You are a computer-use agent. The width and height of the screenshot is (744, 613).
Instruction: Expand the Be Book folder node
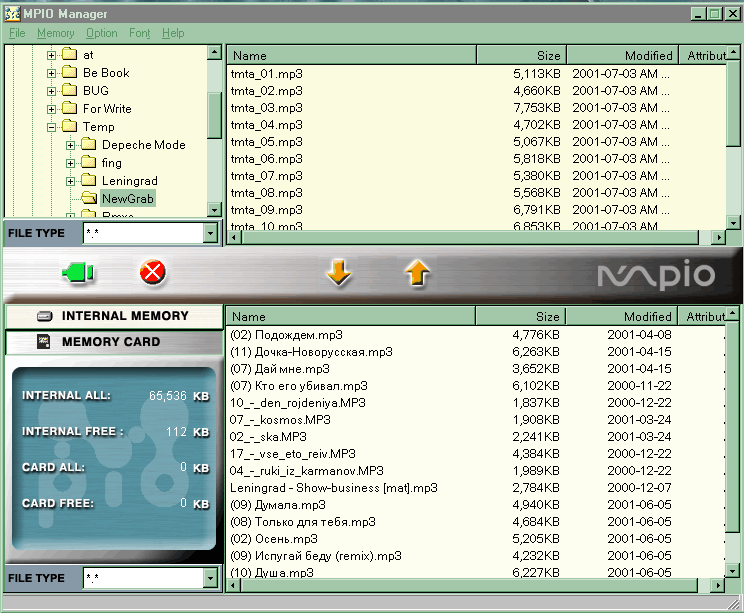51,73
